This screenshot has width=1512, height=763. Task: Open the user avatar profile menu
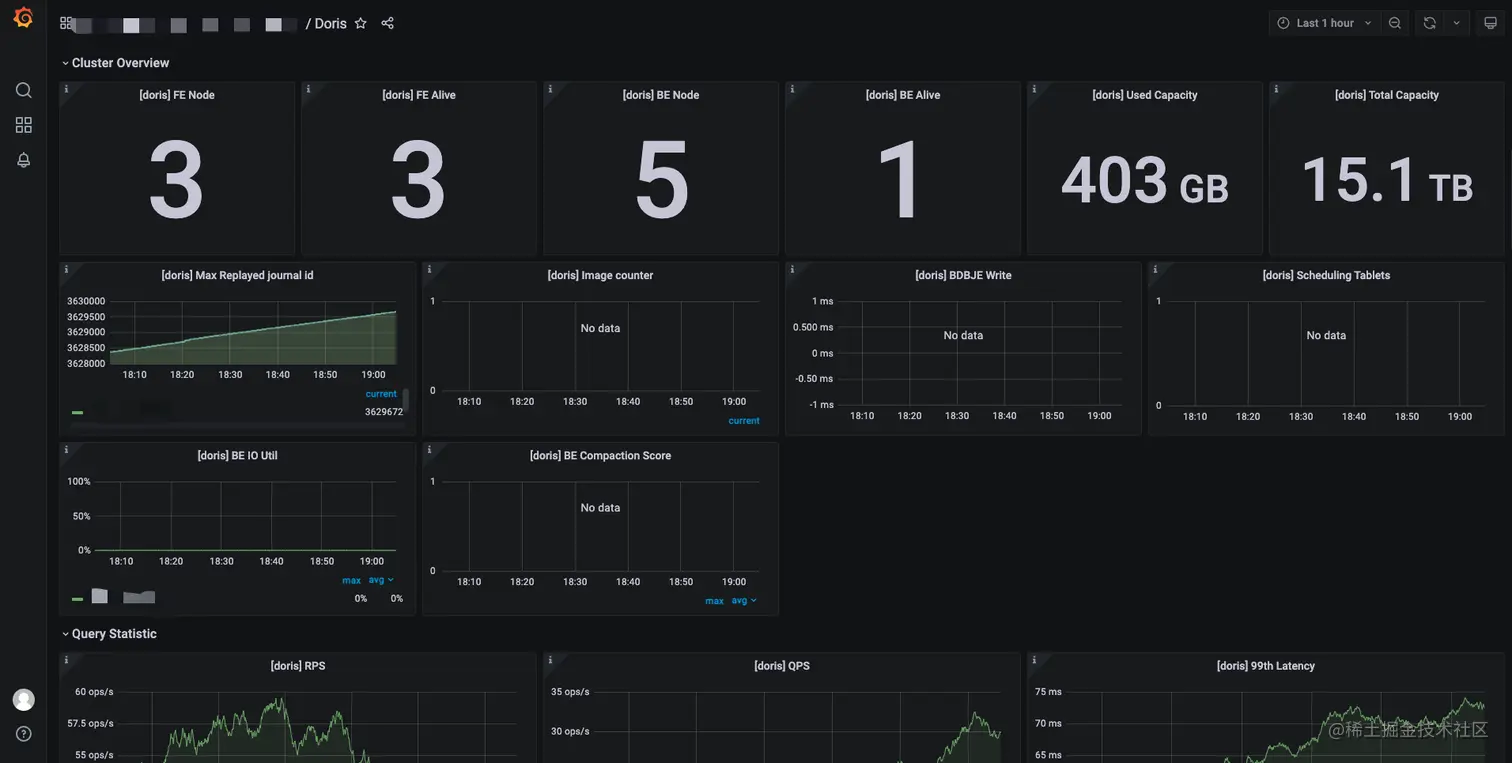(24, 699)
